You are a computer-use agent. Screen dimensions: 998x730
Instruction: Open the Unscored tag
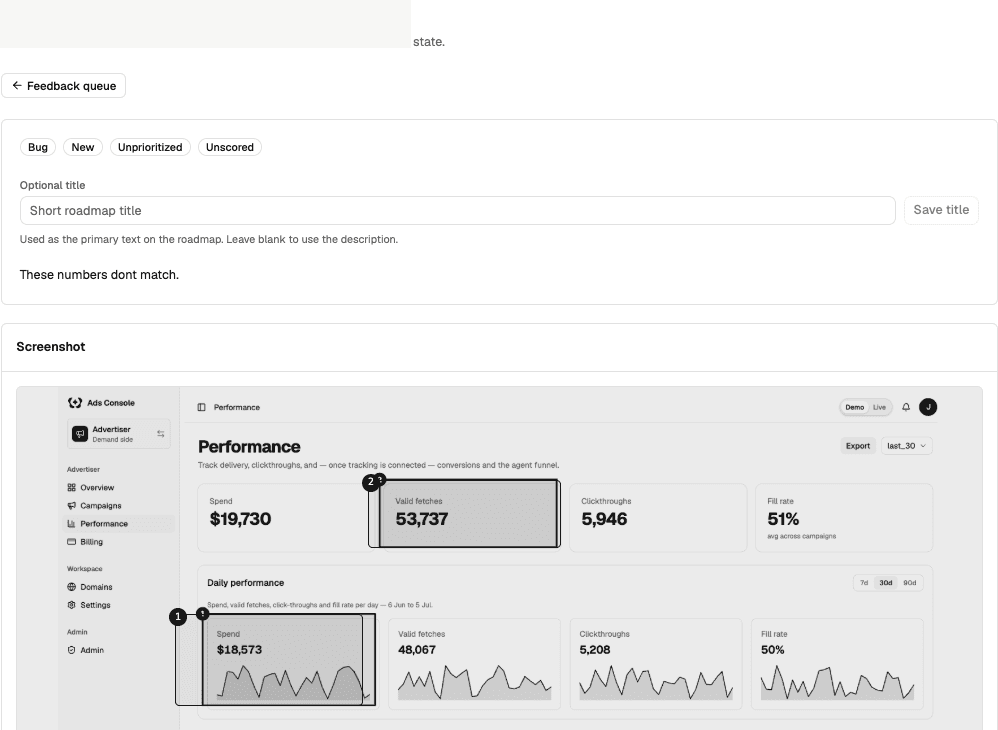[x=230, y=147]
